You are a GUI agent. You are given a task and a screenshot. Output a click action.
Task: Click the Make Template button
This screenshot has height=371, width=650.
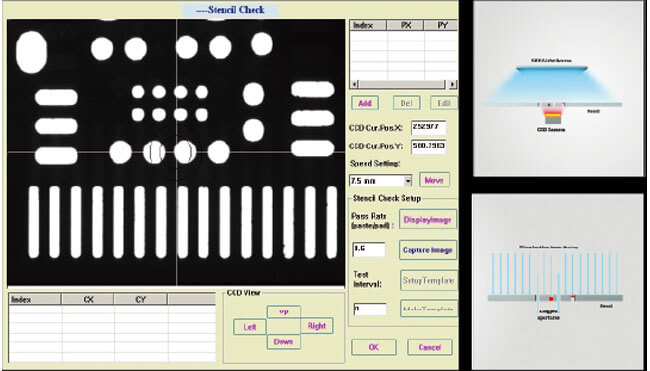[429, 309]
